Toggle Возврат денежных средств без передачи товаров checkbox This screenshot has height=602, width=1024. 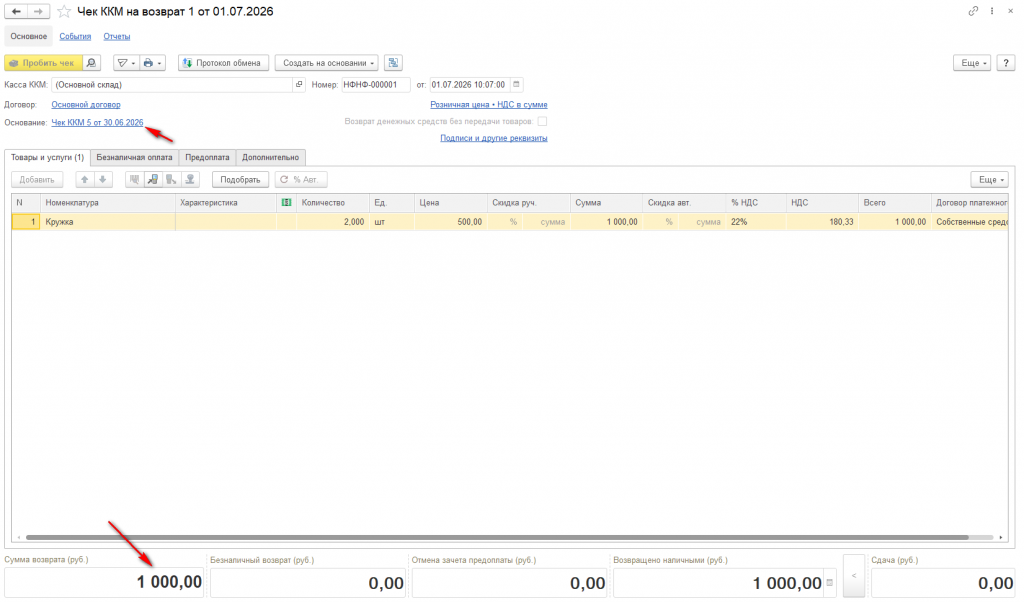(542, 121)
